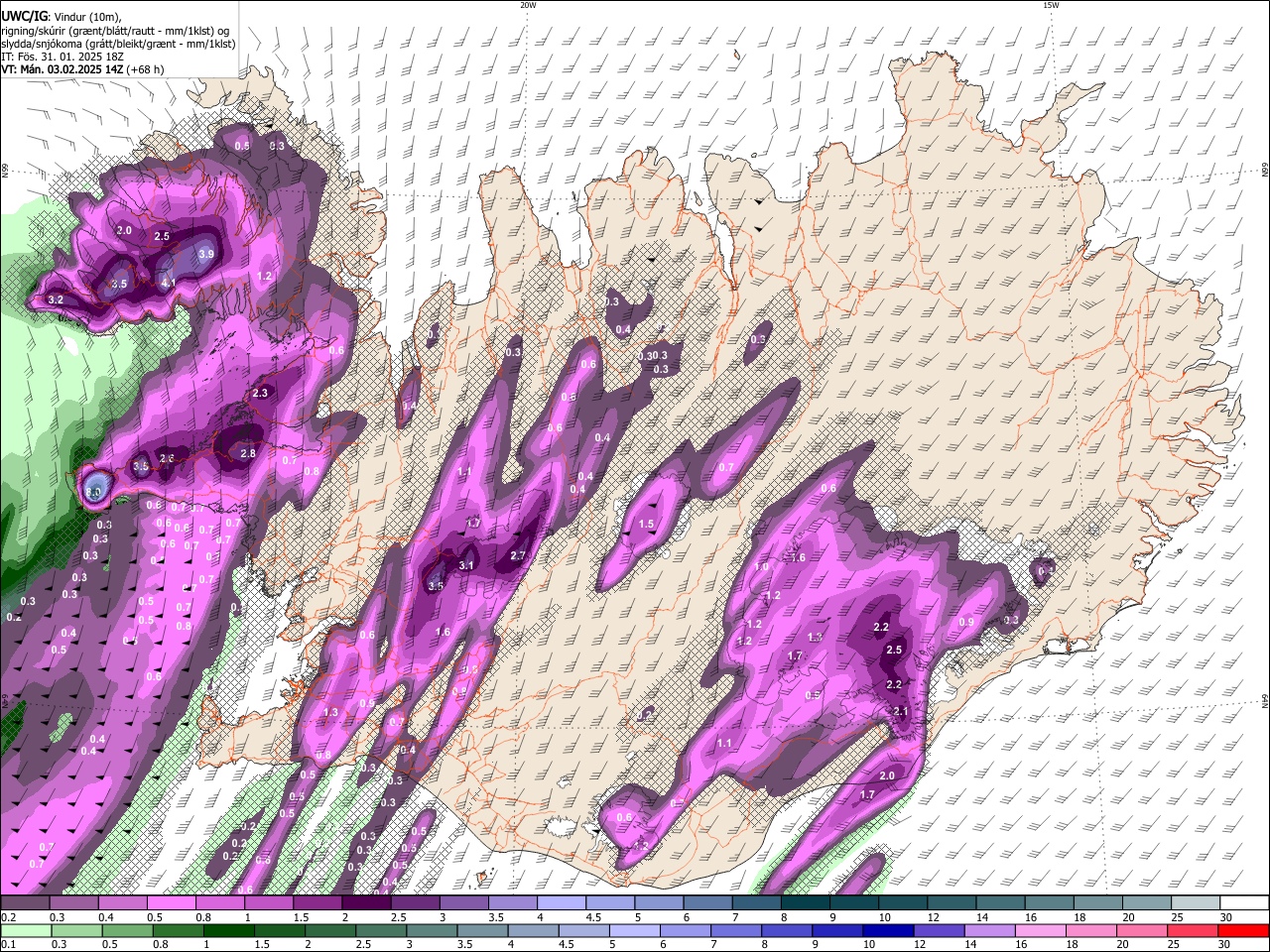Select dark teal swatch between 8 and 9, top legend
Screen dimensions: 1270x952
coord(807,902)
